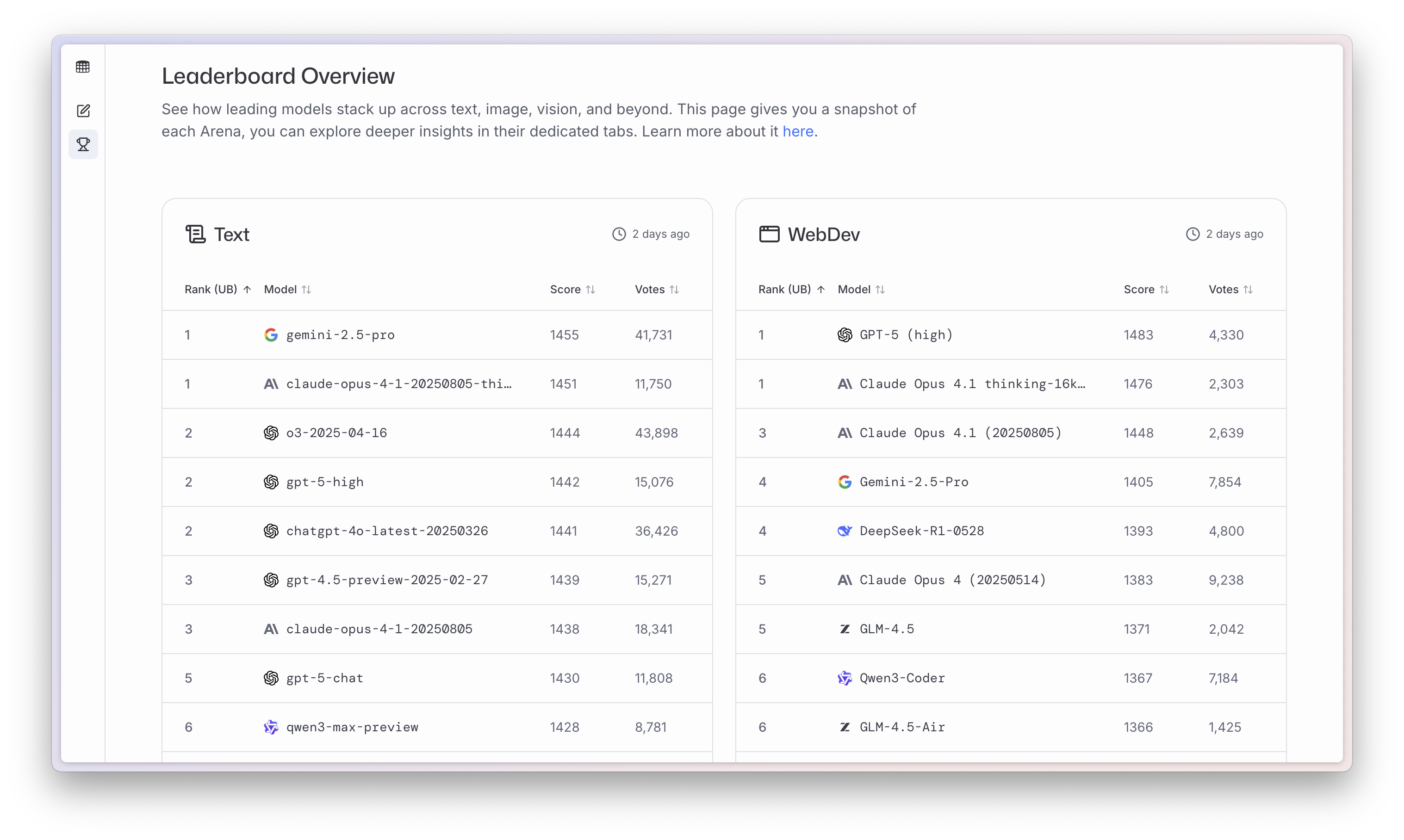Viewport: 1404px width, 840px height.
Task: Click the Text arena scroll icon
Action: pyautogui.click(x=195, y=234)
